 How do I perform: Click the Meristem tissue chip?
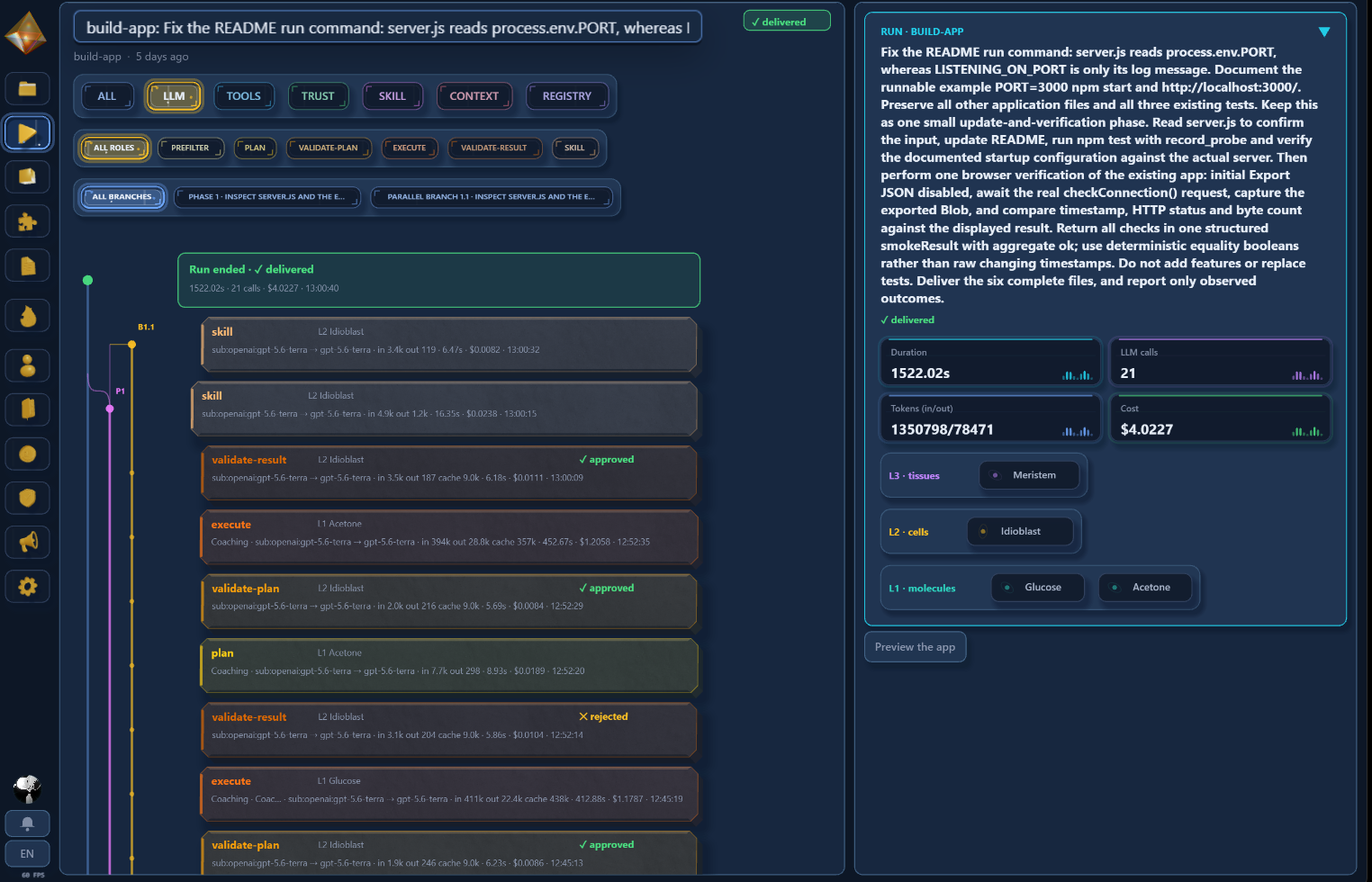[1029, 475]
